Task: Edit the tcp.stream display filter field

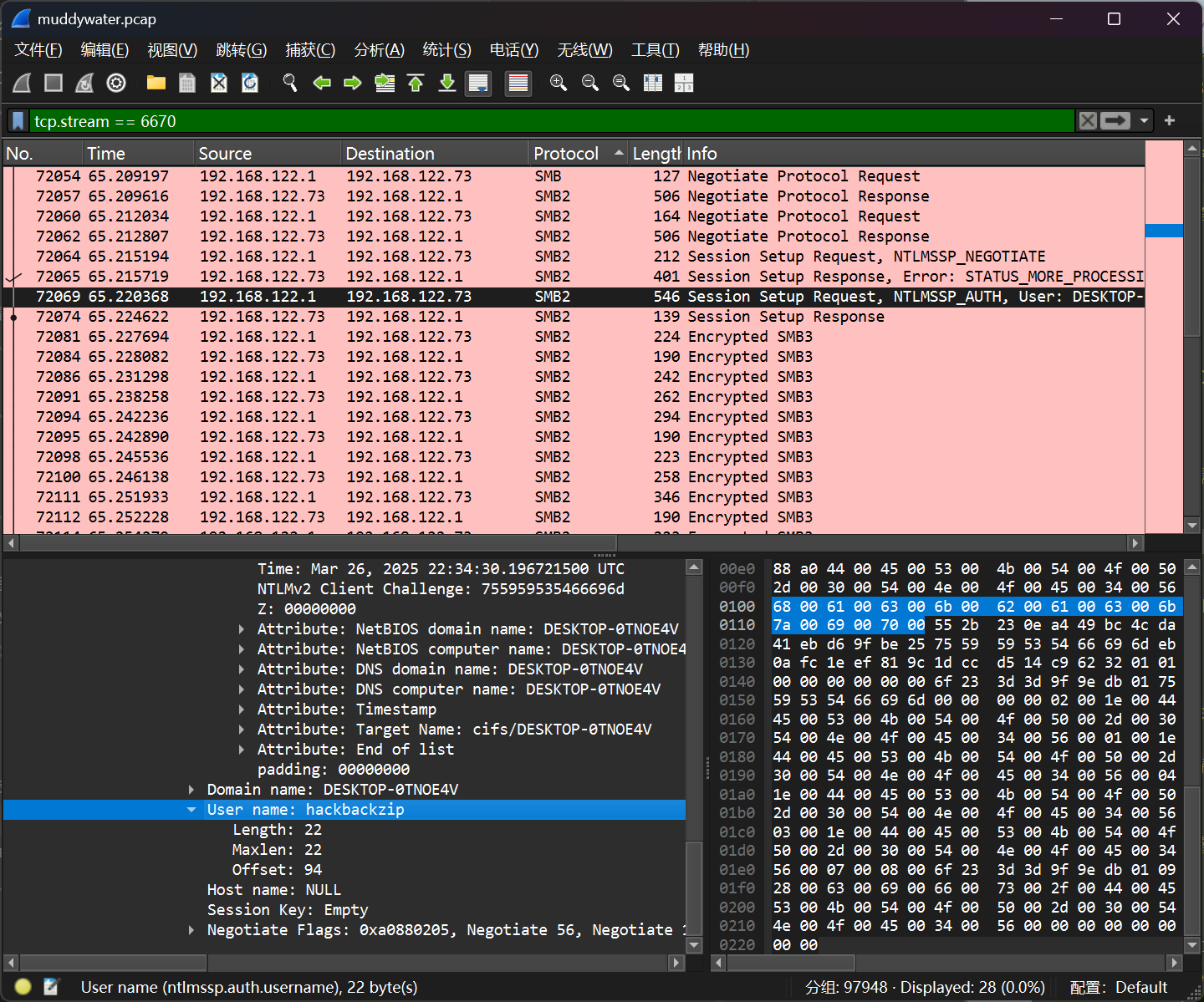Action: (552, 121)
